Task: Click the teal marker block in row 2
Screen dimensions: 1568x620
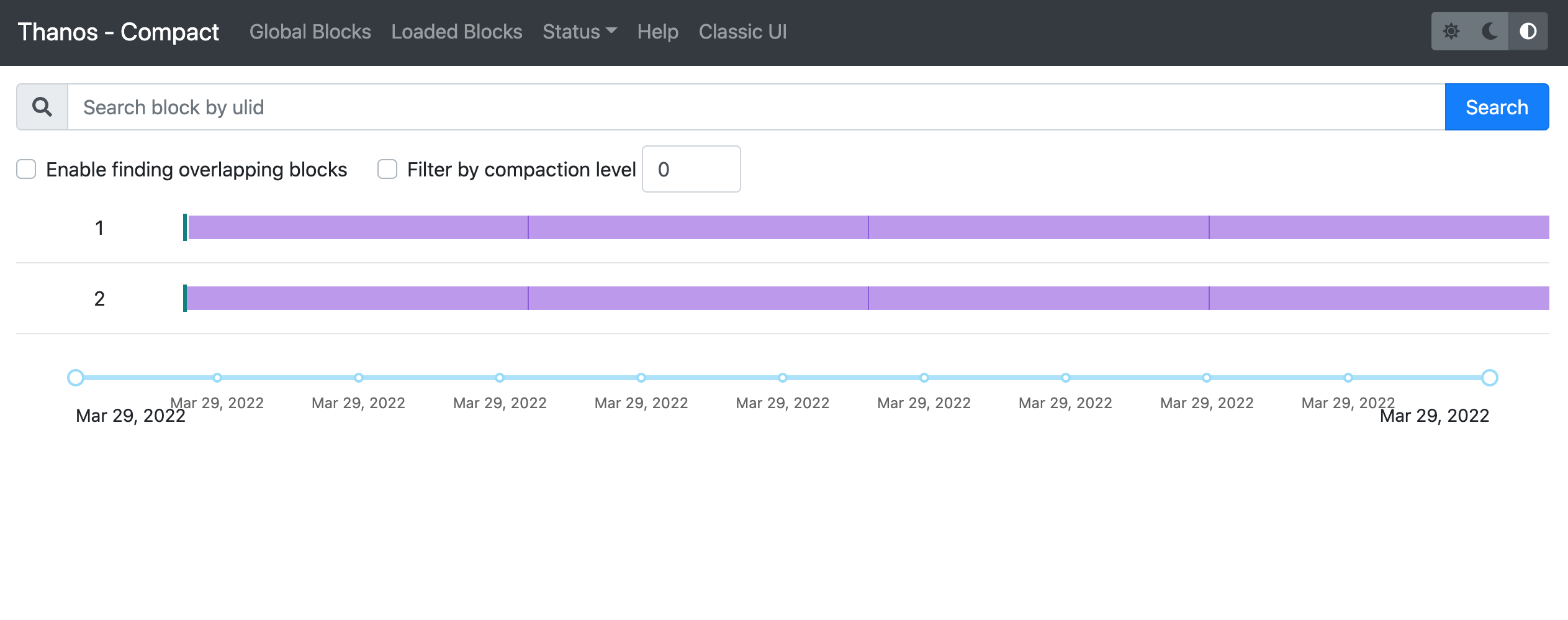Action: (x=185, y=298)
